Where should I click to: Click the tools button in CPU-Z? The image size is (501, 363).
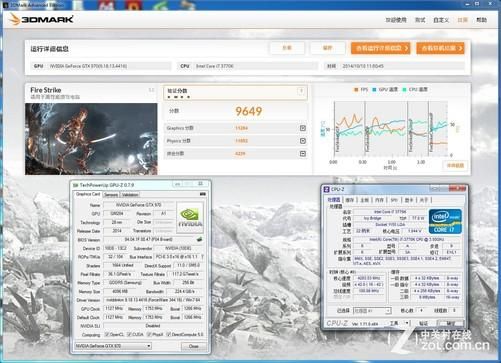(394, 323)
